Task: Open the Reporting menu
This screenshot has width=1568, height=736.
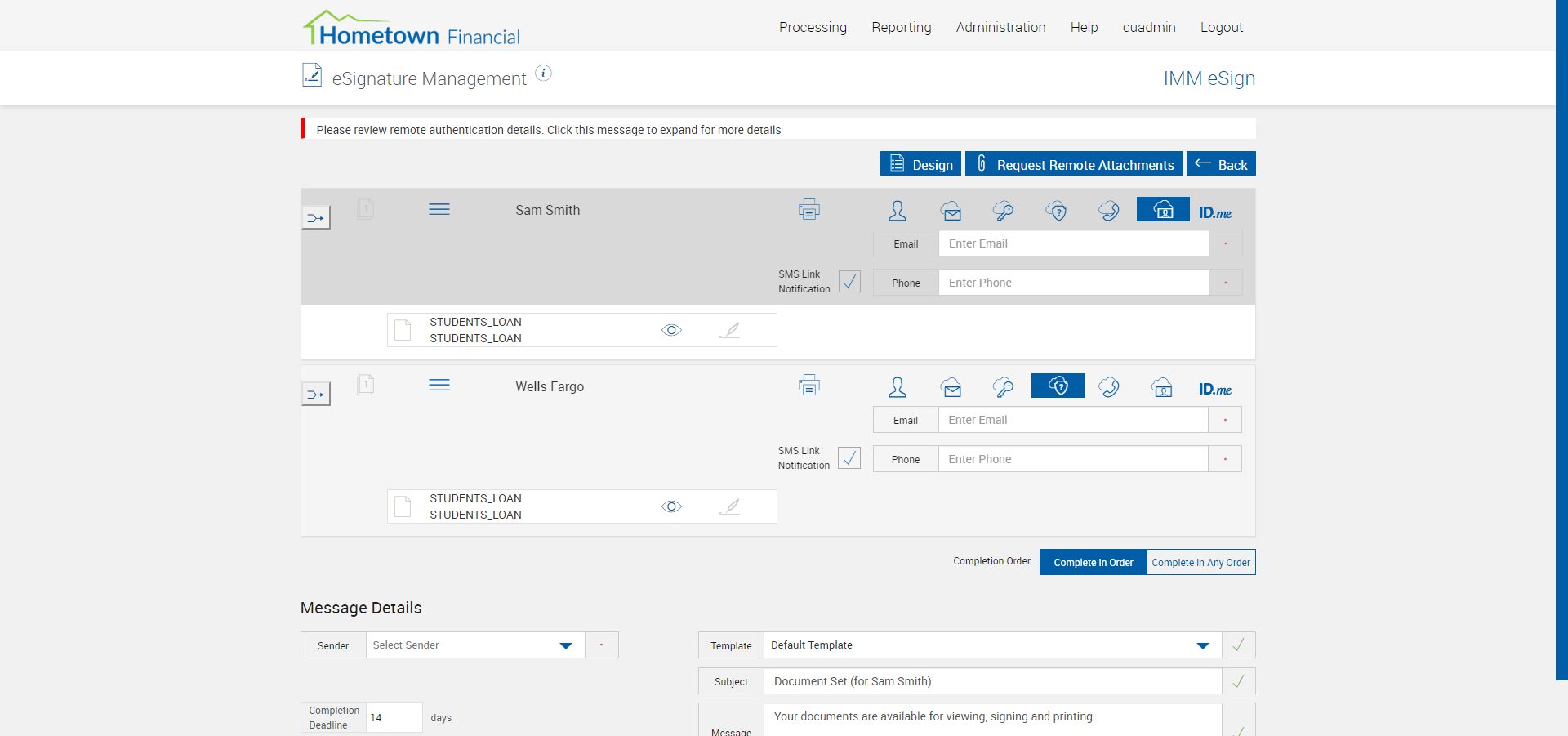Action: [x=901, y=27]
